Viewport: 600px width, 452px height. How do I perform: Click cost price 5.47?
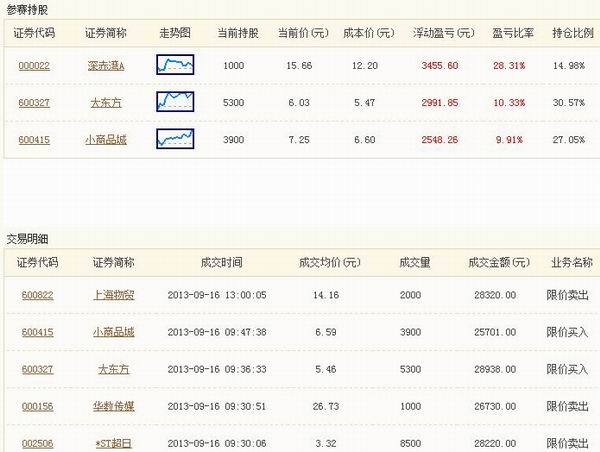coord(365,103)
